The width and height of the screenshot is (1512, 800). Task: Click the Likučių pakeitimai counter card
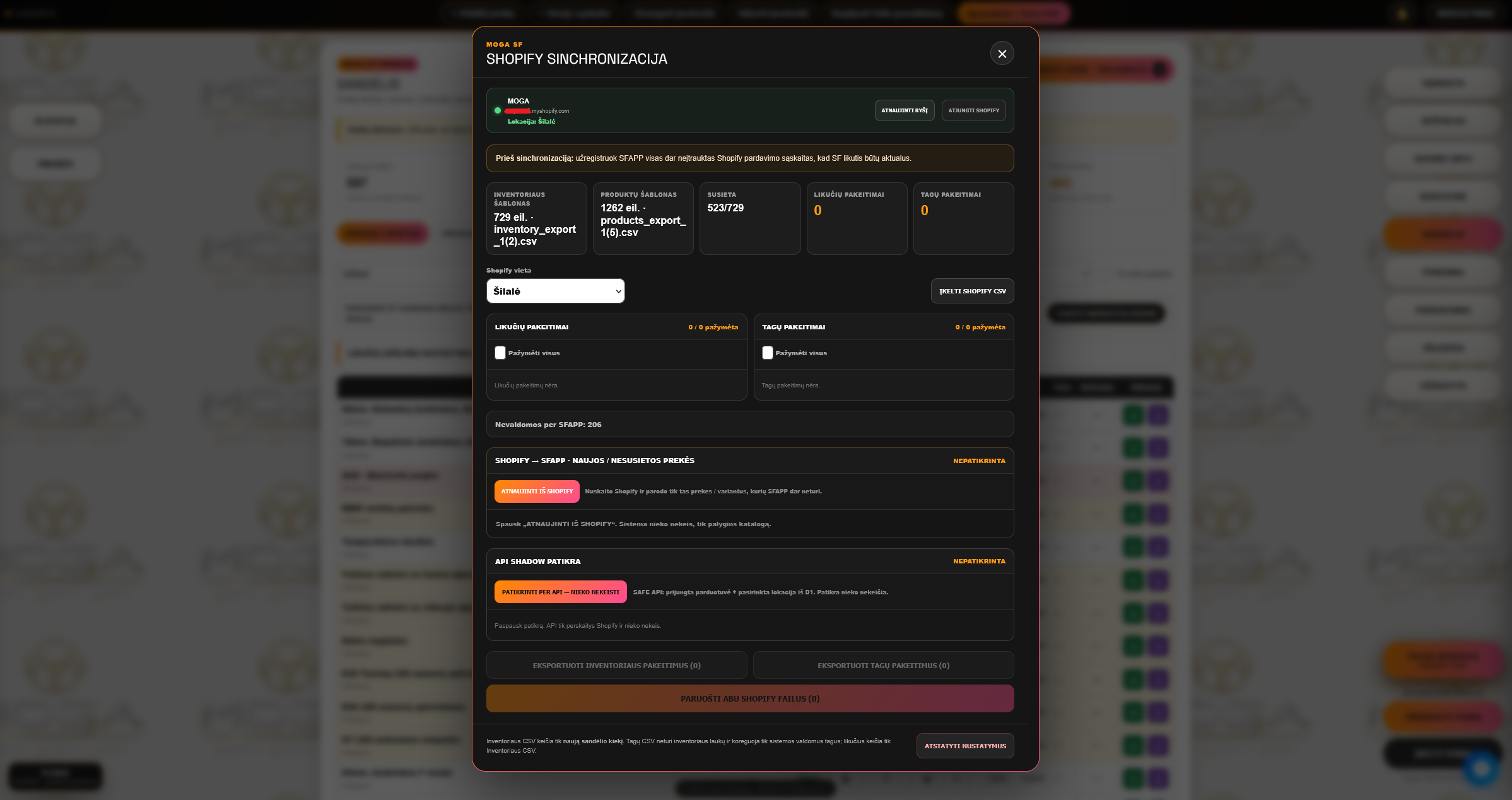click(x=857, y=218)
